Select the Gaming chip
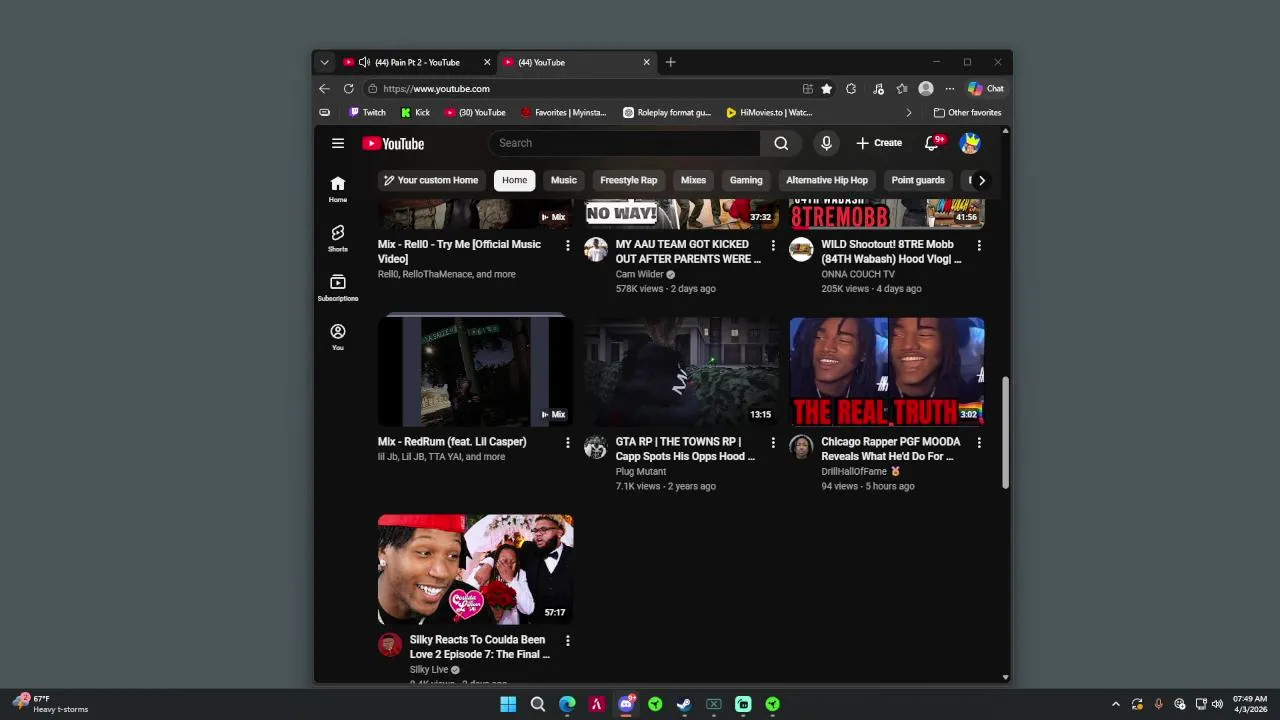 (x=746, y=180)
